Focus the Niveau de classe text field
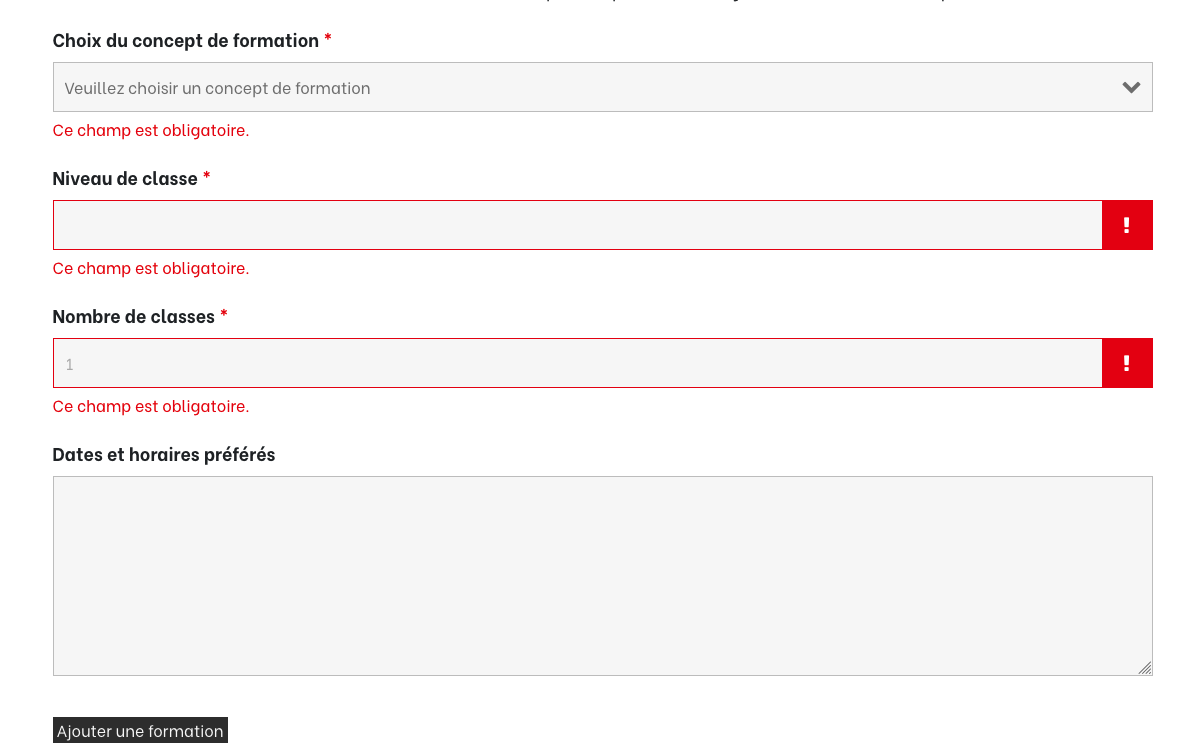The image size is (1178, 749). (x=577, y=225)
